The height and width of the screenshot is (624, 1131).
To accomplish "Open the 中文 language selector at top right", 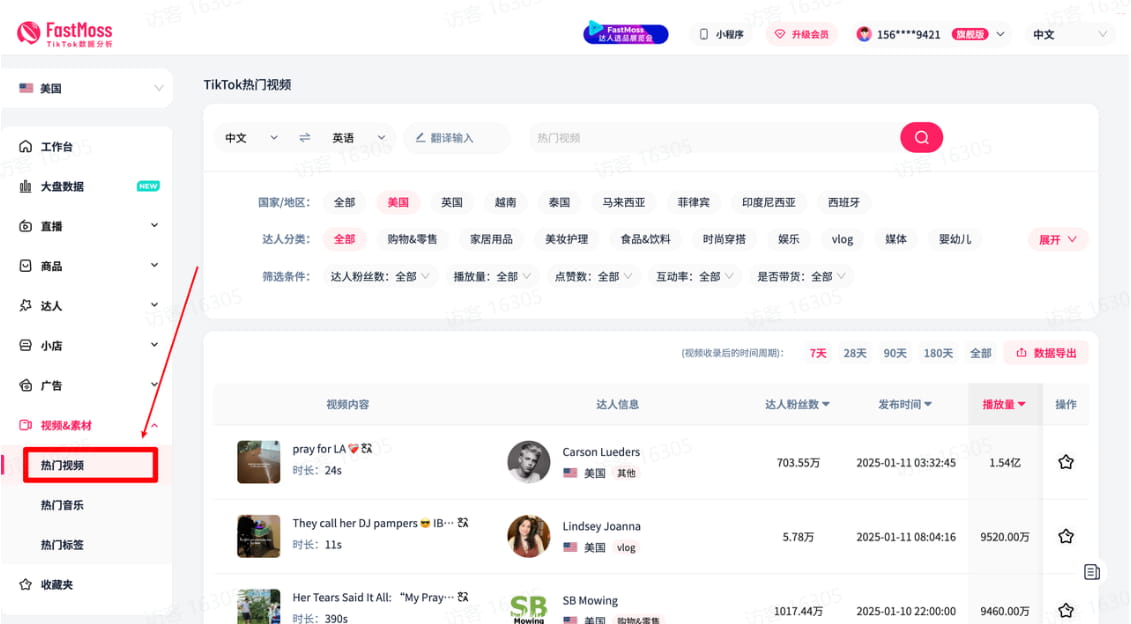I will pos(1069,34).
